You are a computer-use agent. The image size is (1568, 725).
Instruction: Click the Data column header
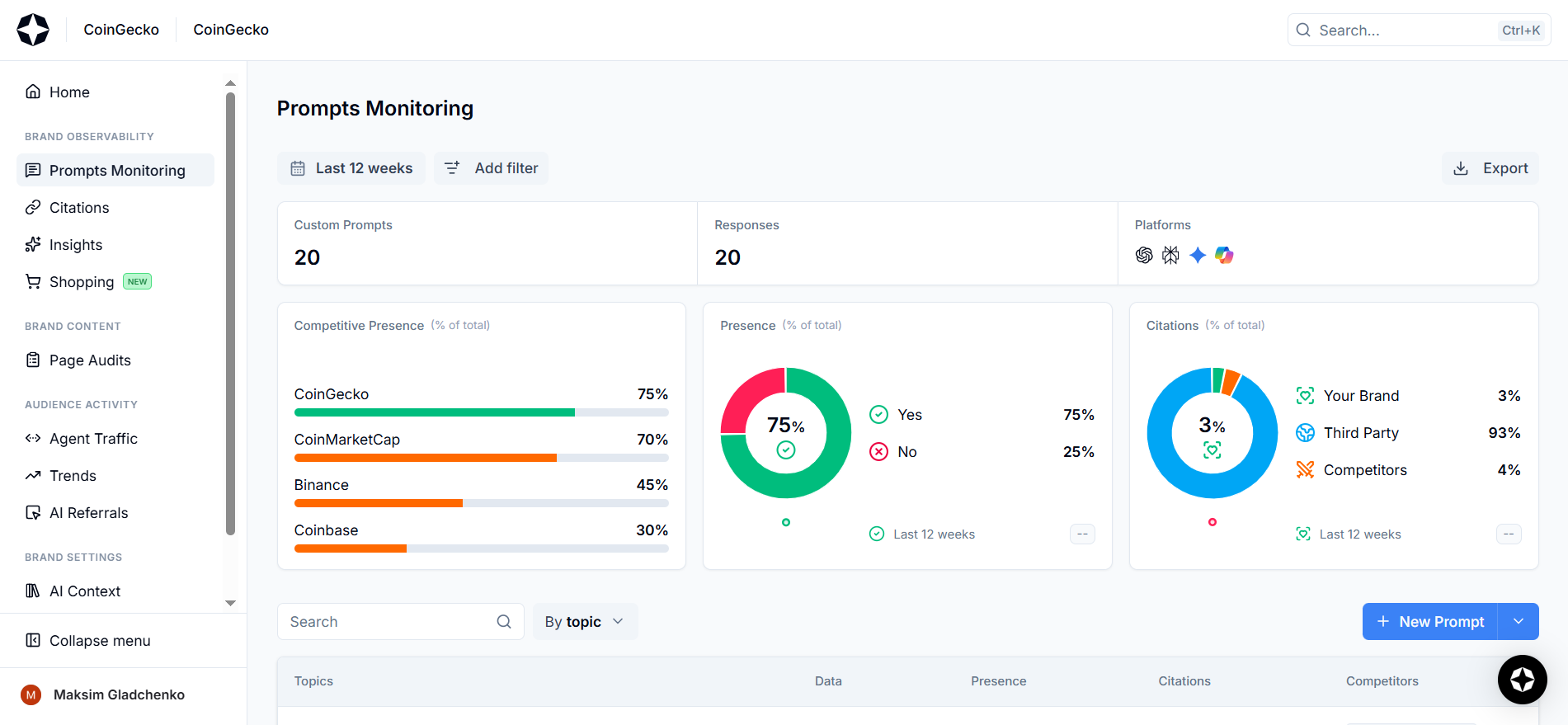click(828, 681)
